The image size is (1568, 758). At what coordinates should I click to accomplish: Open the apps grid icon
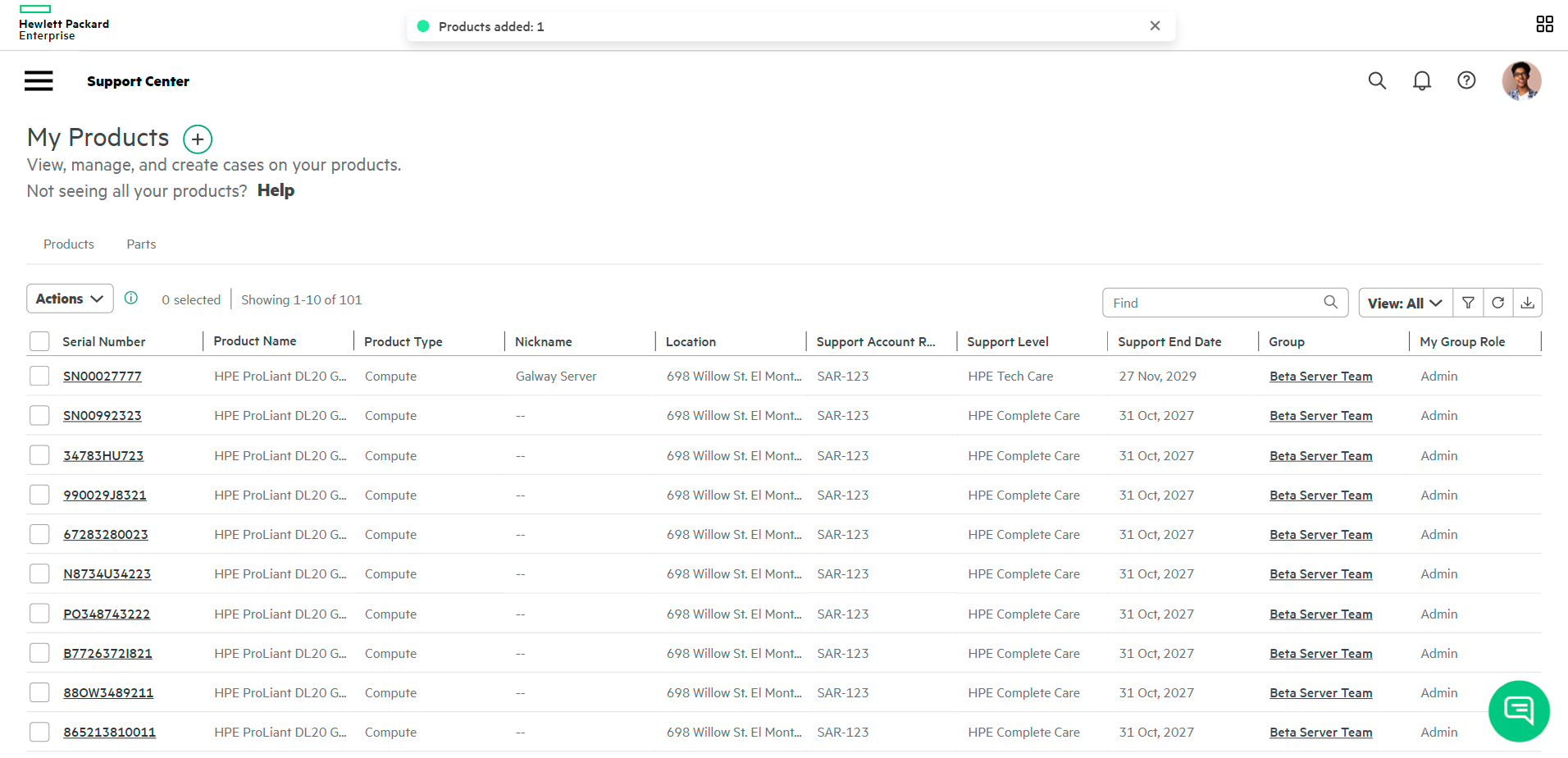[1544, 25]
